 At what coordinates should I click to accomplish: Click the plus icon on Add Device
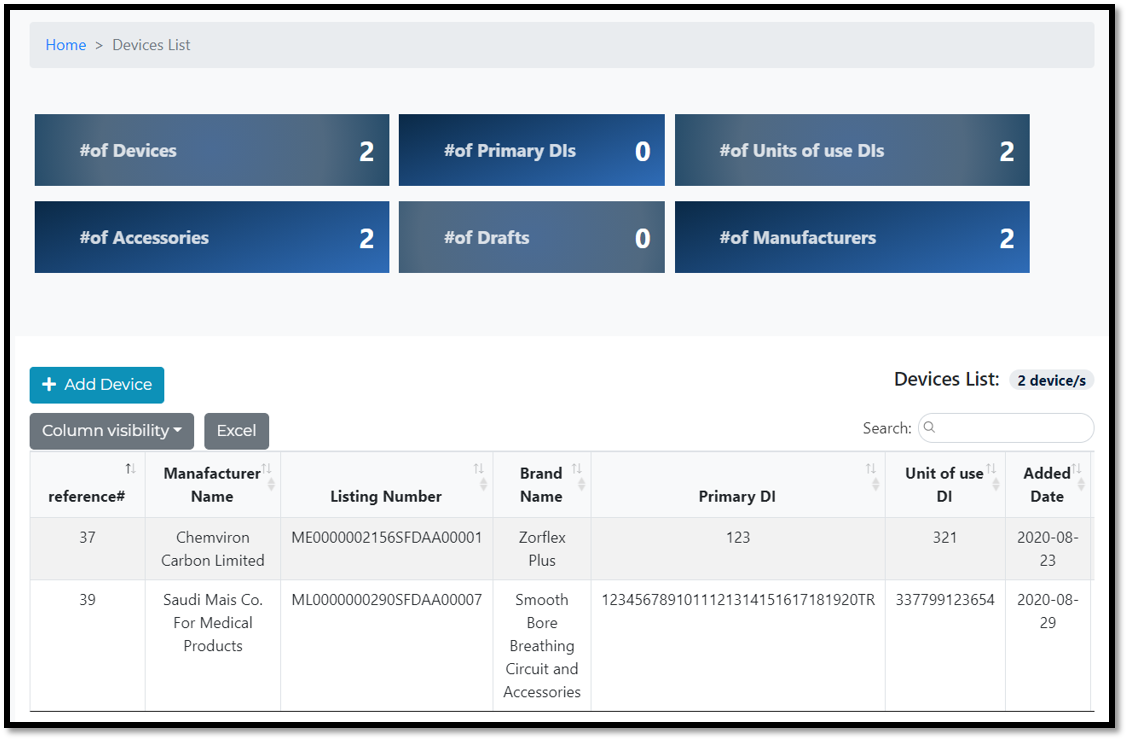[x=49, y=384]
